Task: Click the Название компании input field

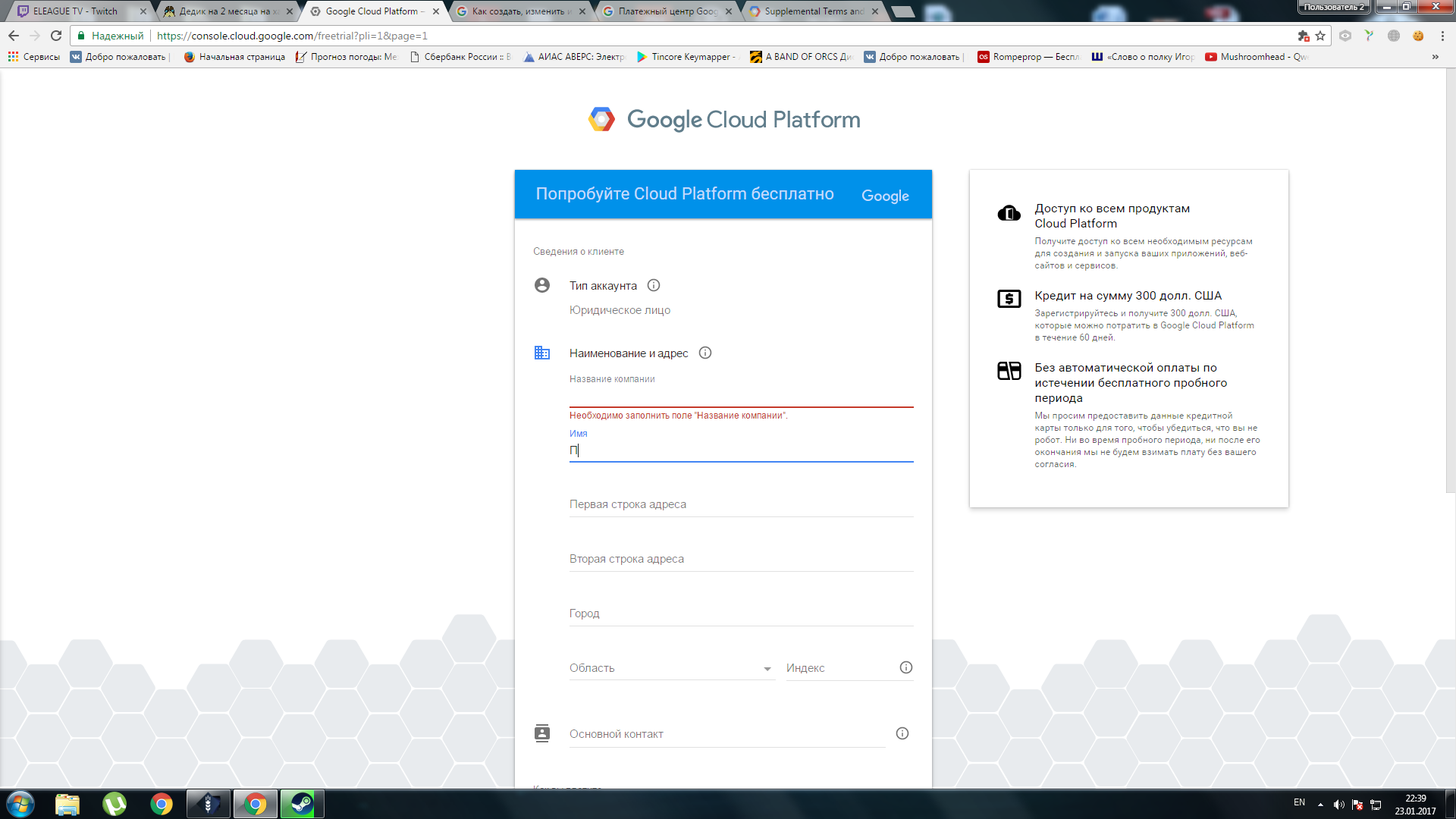Action: click(741, 396)
